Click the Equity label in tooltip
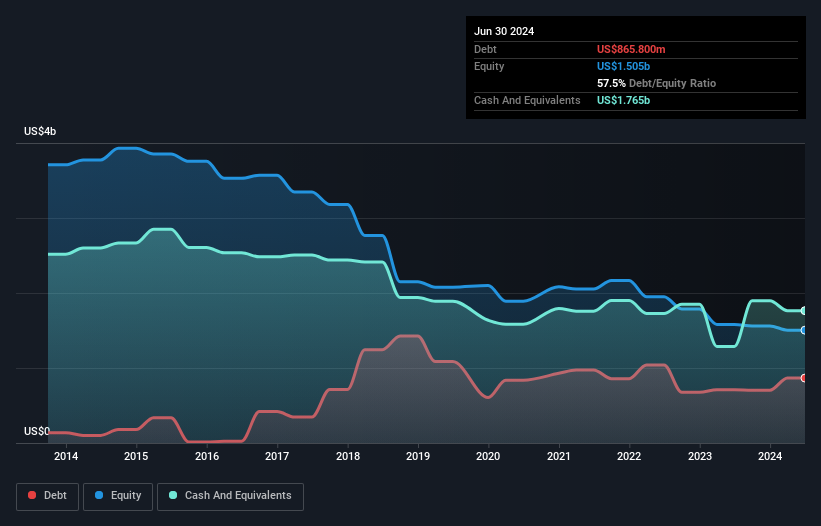This screenshot has height=526, width=821. click(489, 66)
